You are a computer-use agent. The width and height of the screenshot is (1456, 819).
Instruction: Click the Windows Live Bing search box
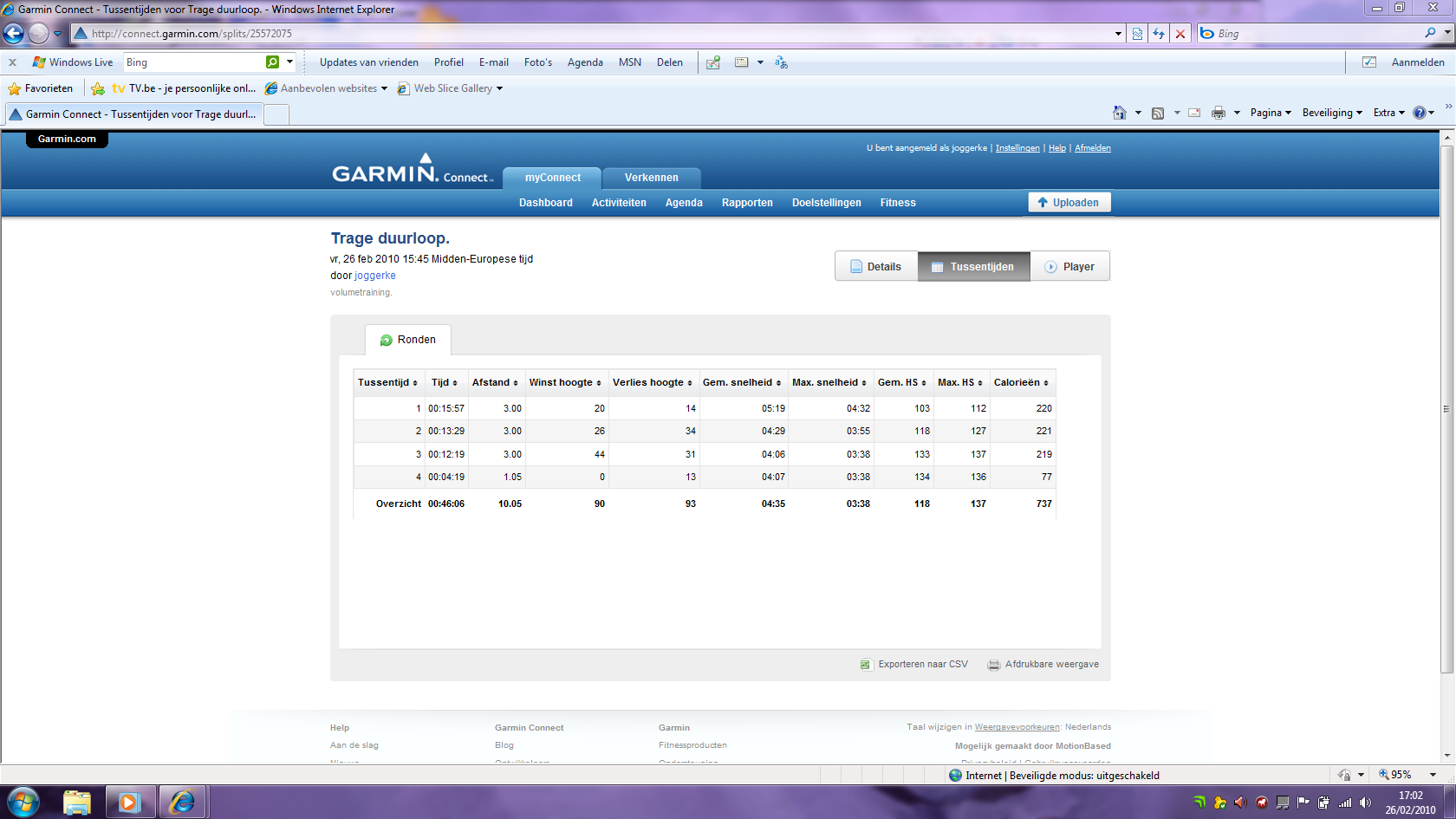pyautogui.click(x=194, y=62)
